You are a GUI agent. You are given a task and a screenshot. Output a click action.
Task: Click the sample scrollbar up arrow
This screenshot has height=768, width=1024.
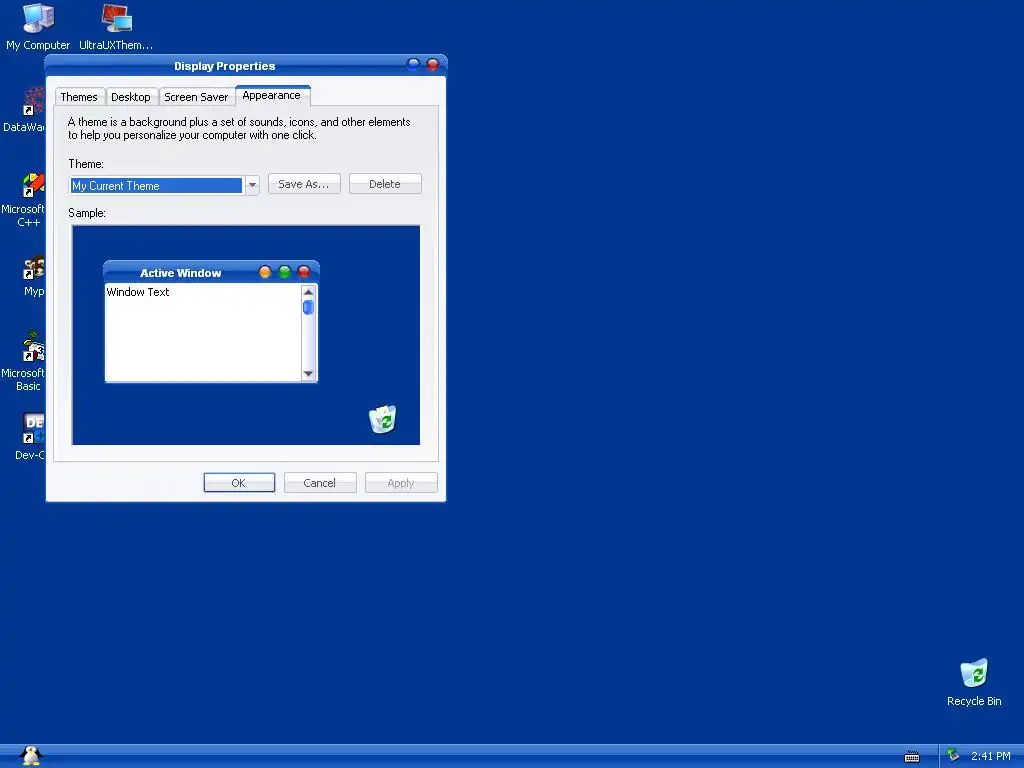(x=308, y=292)
